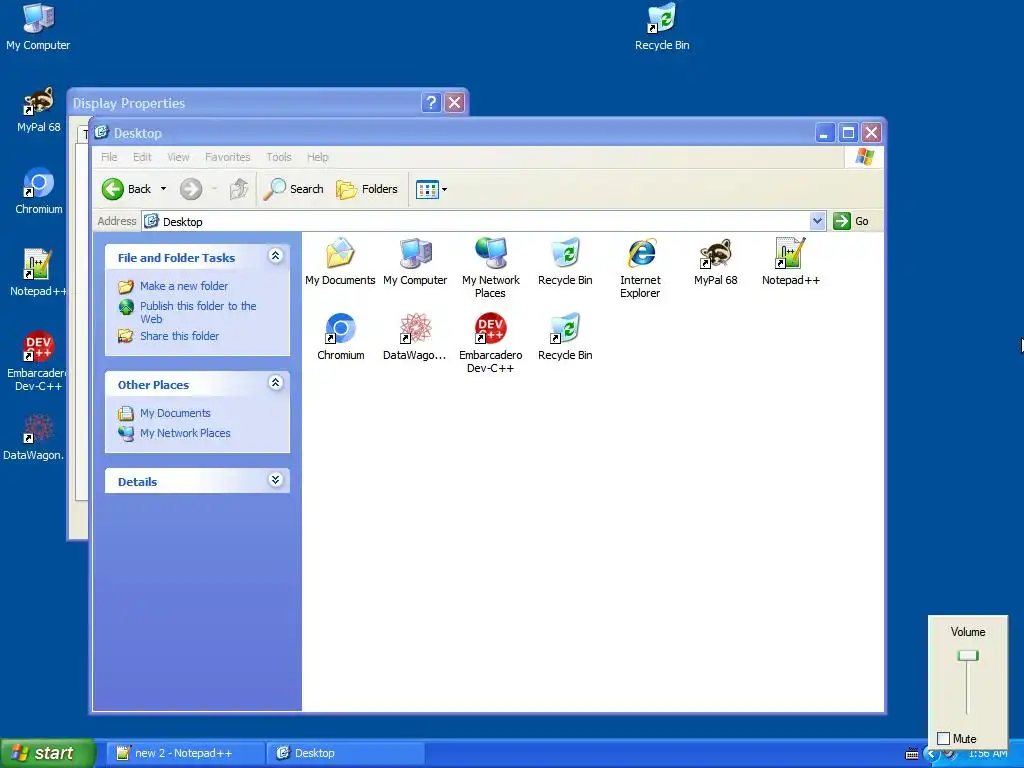
Task: Click the Forward arrow button
Action: 191,189
